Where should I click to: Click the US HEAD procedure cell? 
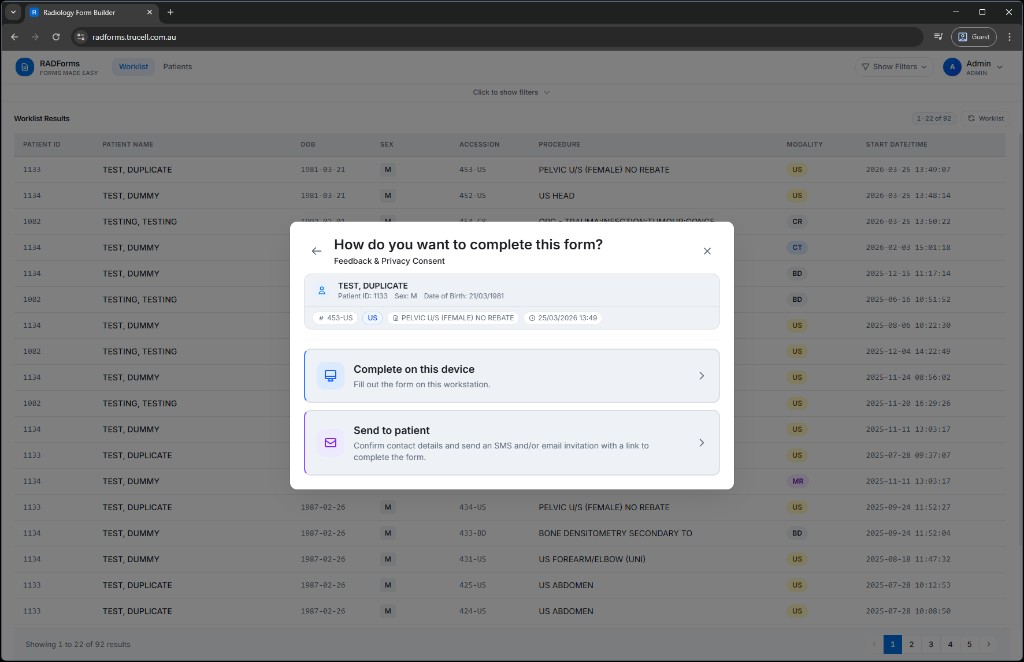[x=556, y=196]
